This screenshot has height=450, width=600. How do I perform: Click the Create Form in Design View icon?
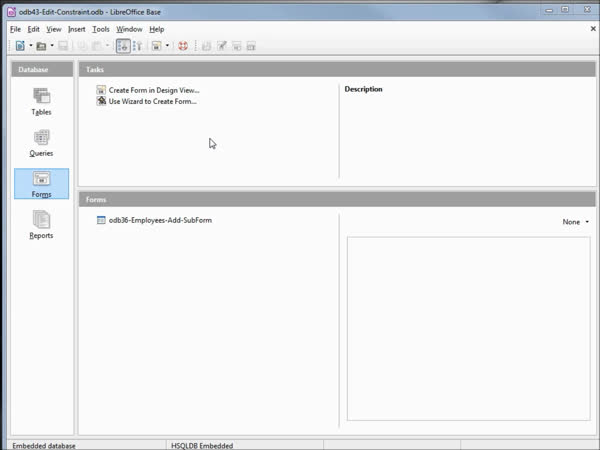tap(101, 90)
